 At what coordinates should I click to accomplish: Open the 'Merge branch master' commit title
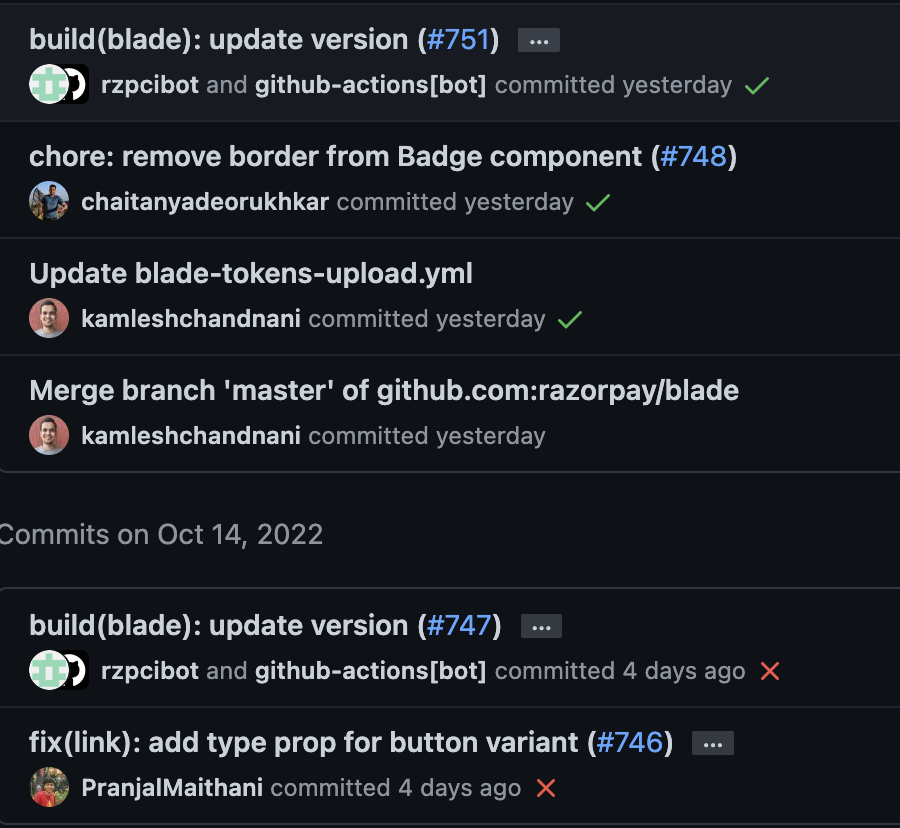pos(384,389)
